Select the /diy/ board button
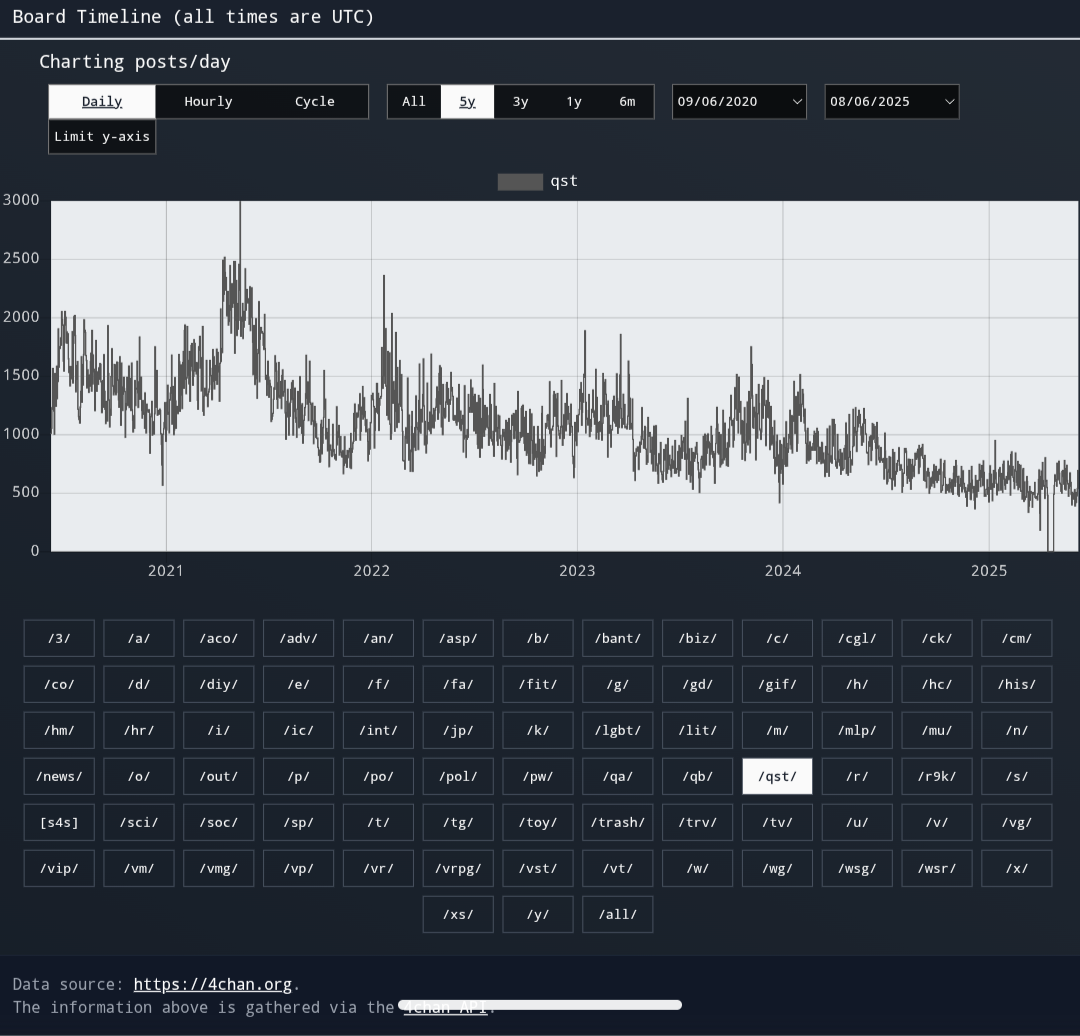 pos(219,685)
